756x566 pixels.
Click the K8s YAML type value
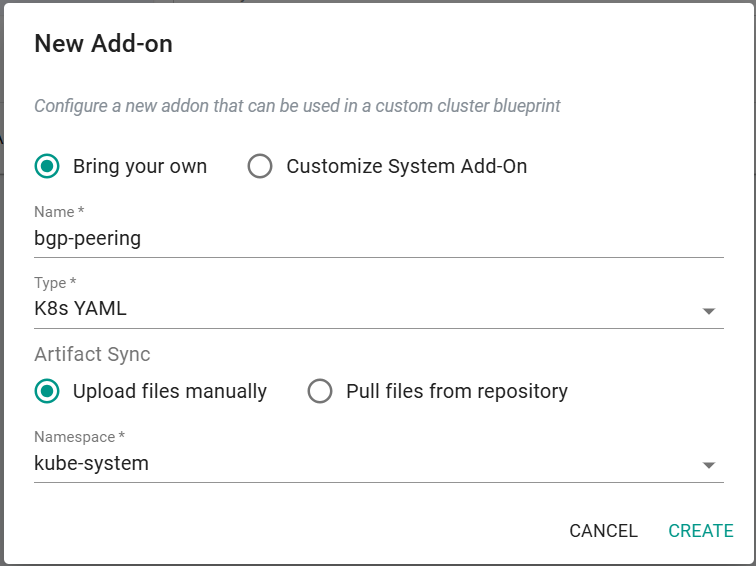click(81, 309)
